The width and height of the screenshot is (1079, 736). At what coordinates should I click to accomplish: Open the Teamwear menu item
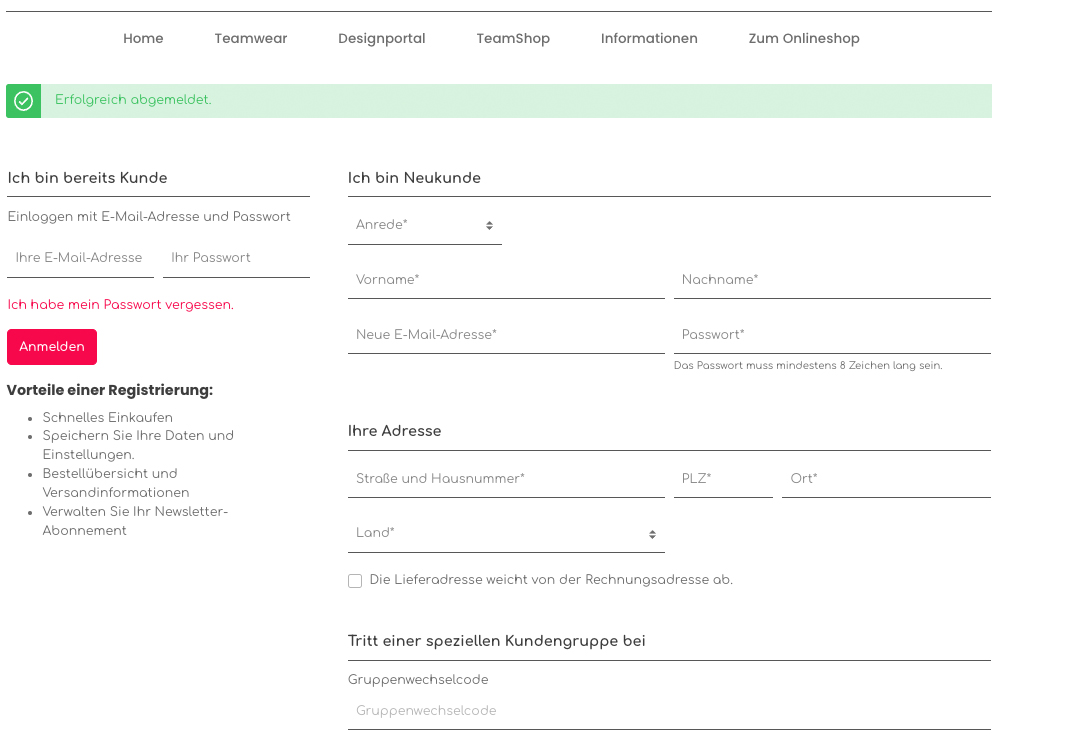click(250, 39)
